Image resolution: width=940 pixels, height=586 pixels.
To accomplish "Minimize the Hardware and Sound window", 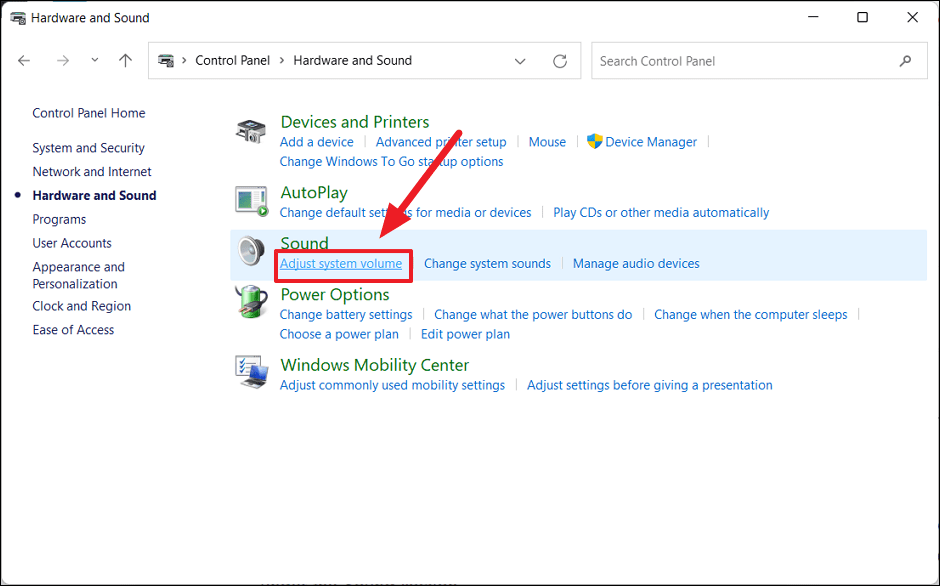I will [x=813, y=17].
